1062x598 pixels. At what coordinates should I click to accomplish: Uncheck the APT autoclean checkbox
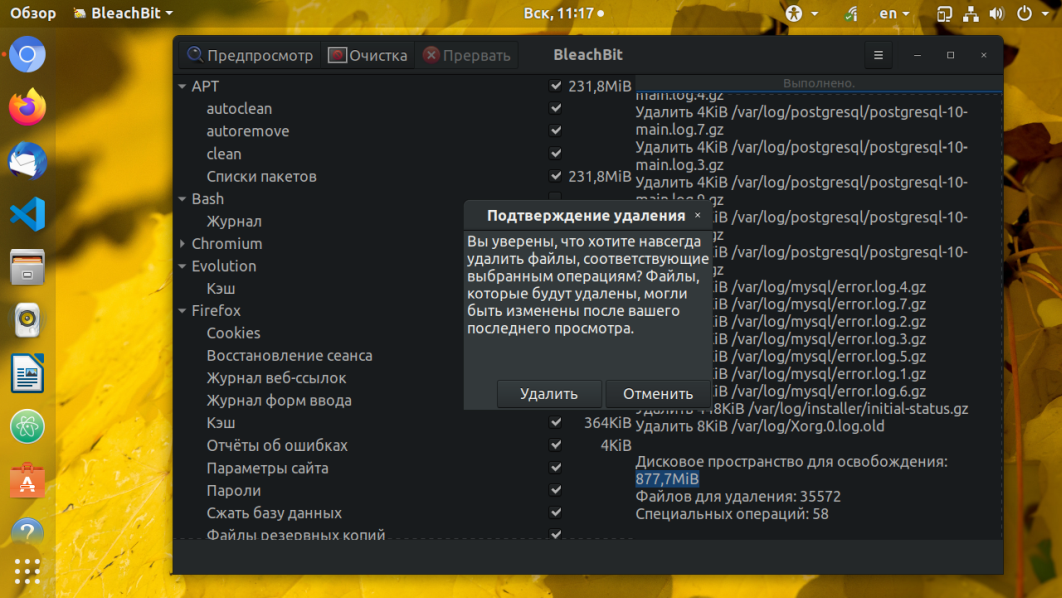[x=556, y=108]
